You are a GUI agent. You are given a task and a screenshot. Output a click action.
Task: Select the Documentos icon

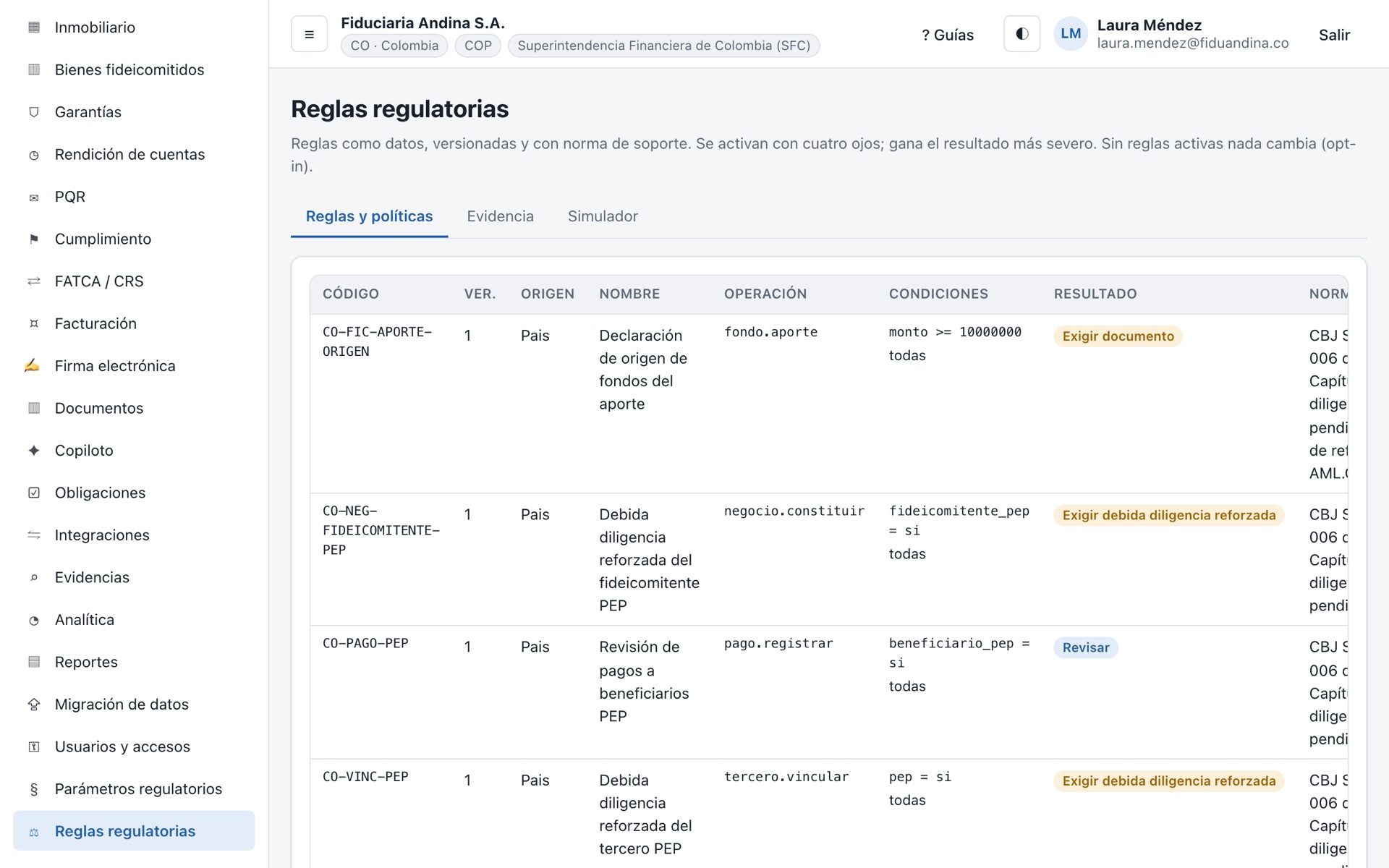pyautogui.click(x=34, y=408)
